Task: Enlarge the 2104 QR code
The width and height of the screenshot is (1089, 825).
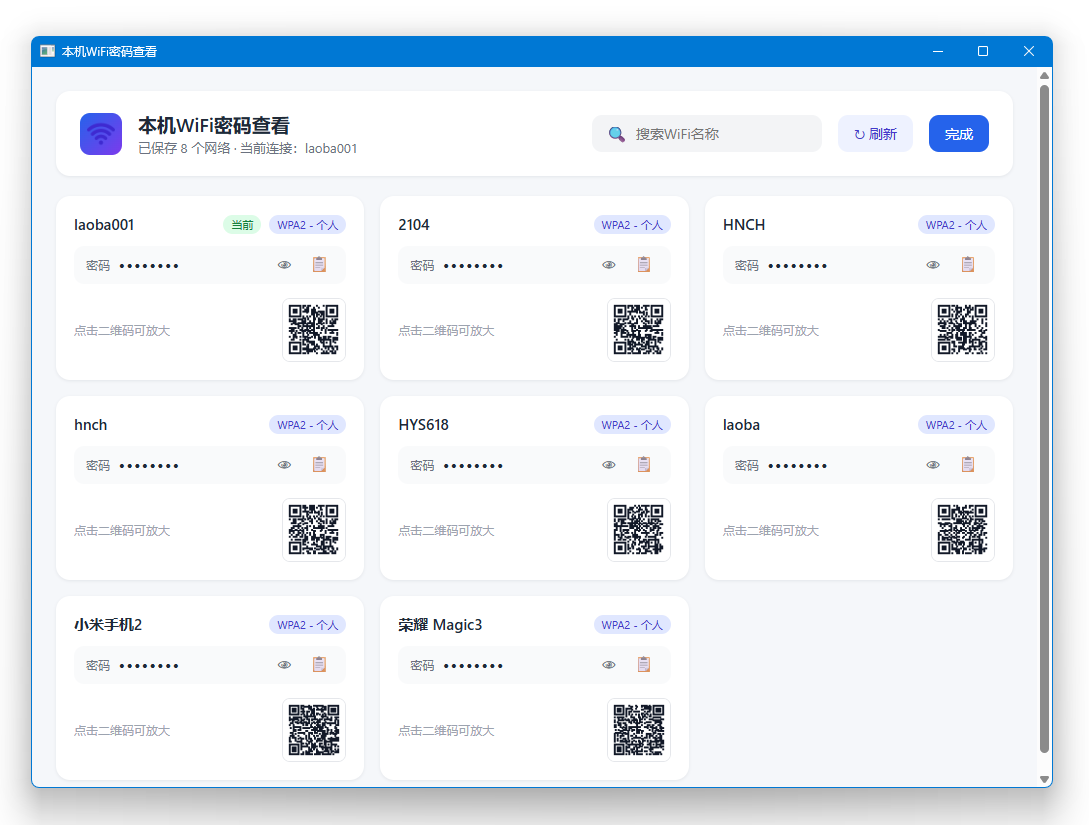Action: click(x=639, y=330)
